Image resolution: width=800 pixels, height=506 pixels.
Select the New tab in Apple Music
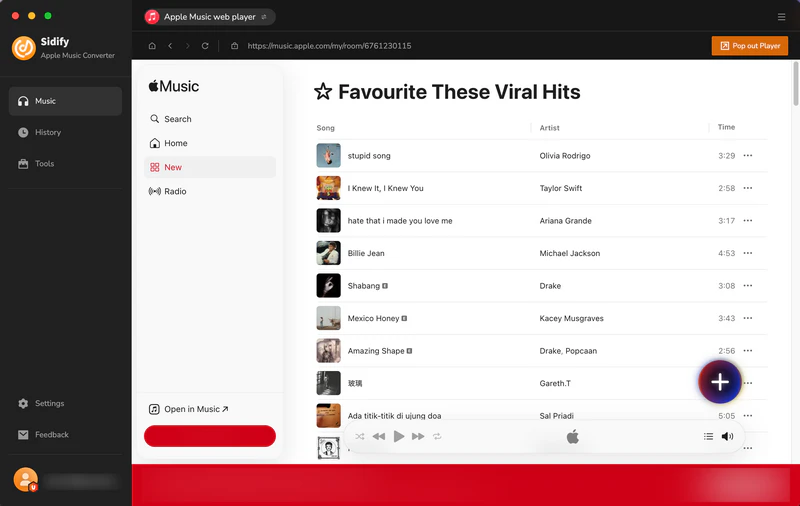click(210, 167)
